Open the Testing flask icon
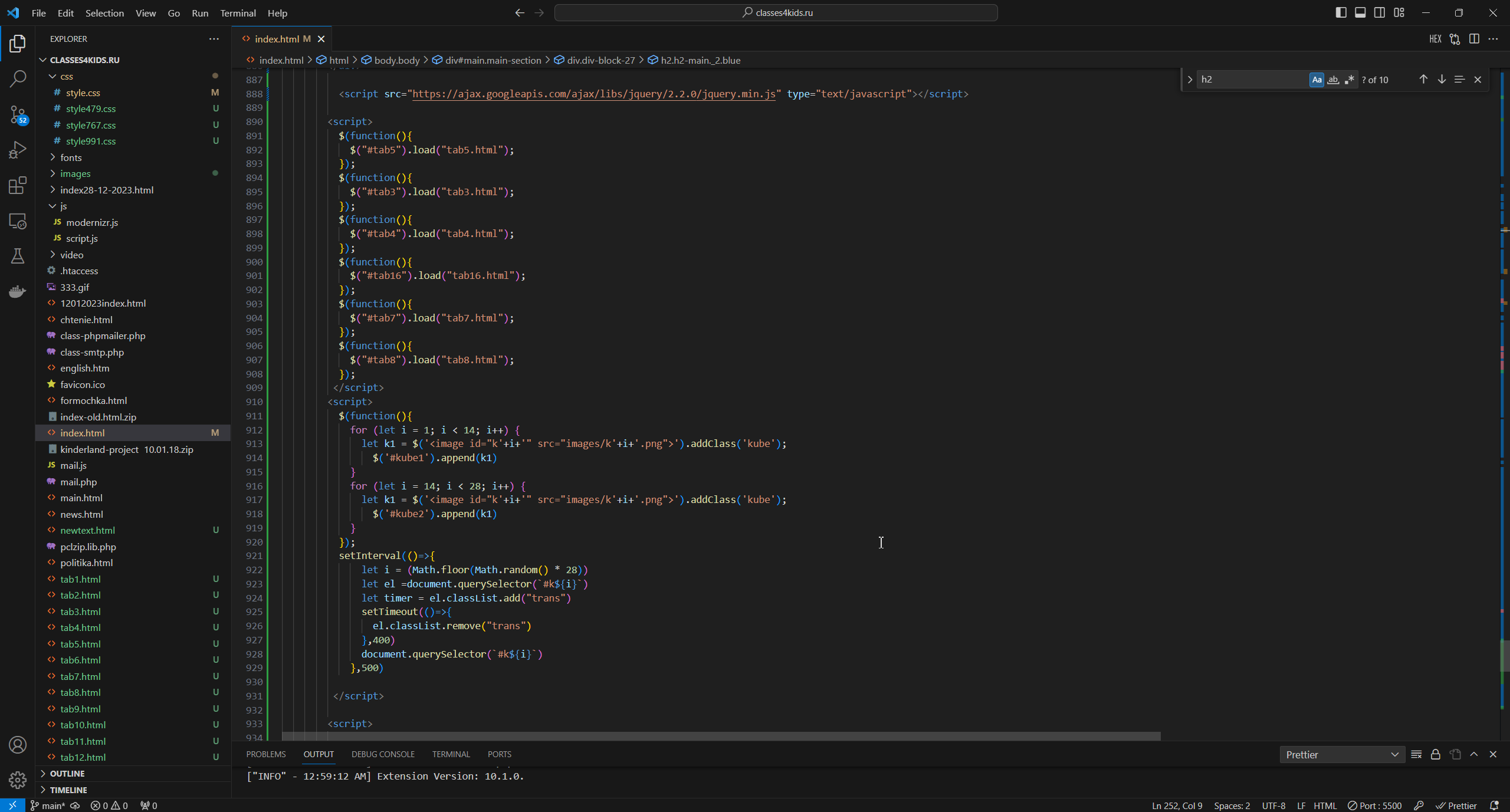 click(18, 256)
